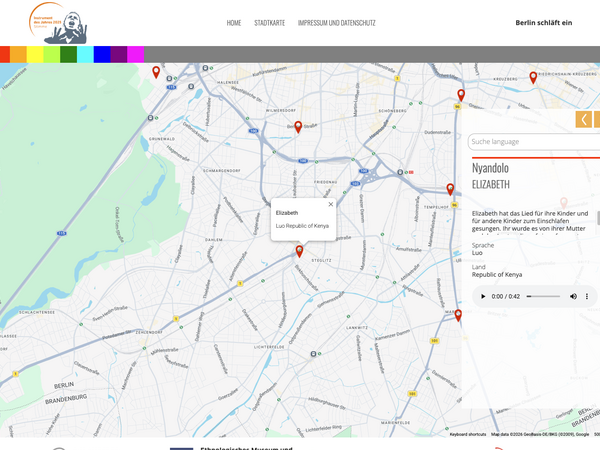Click Luo Republic of Kenya in popup

302,226
